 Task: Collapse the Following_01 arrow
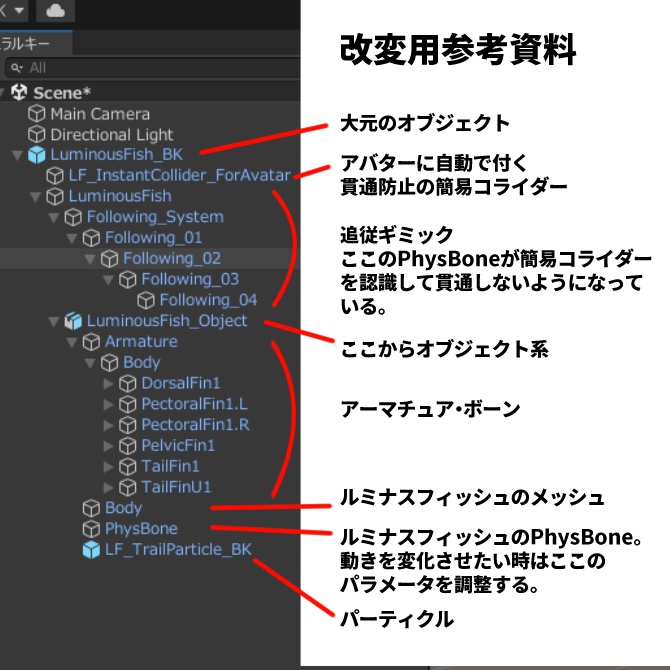[72, 238]
